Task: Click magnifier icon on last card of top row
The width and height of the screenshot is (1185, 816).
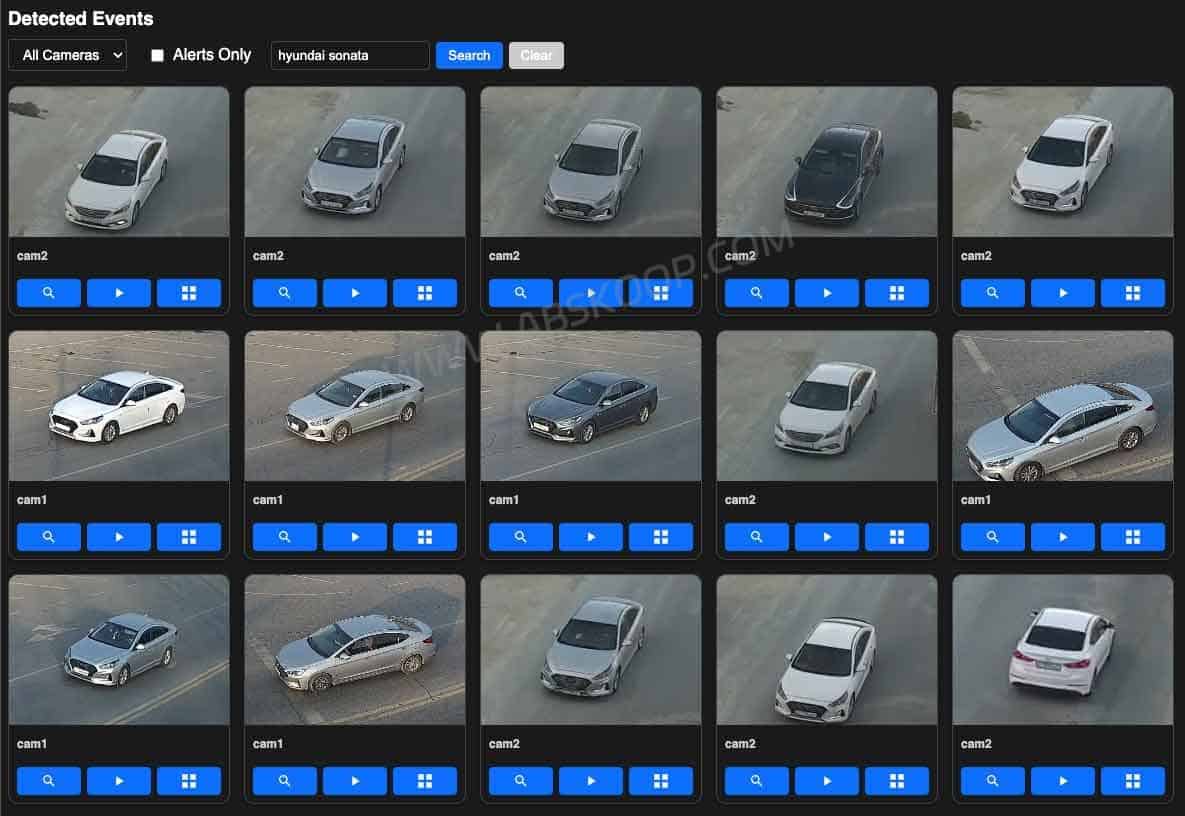Action: point(992,292)
